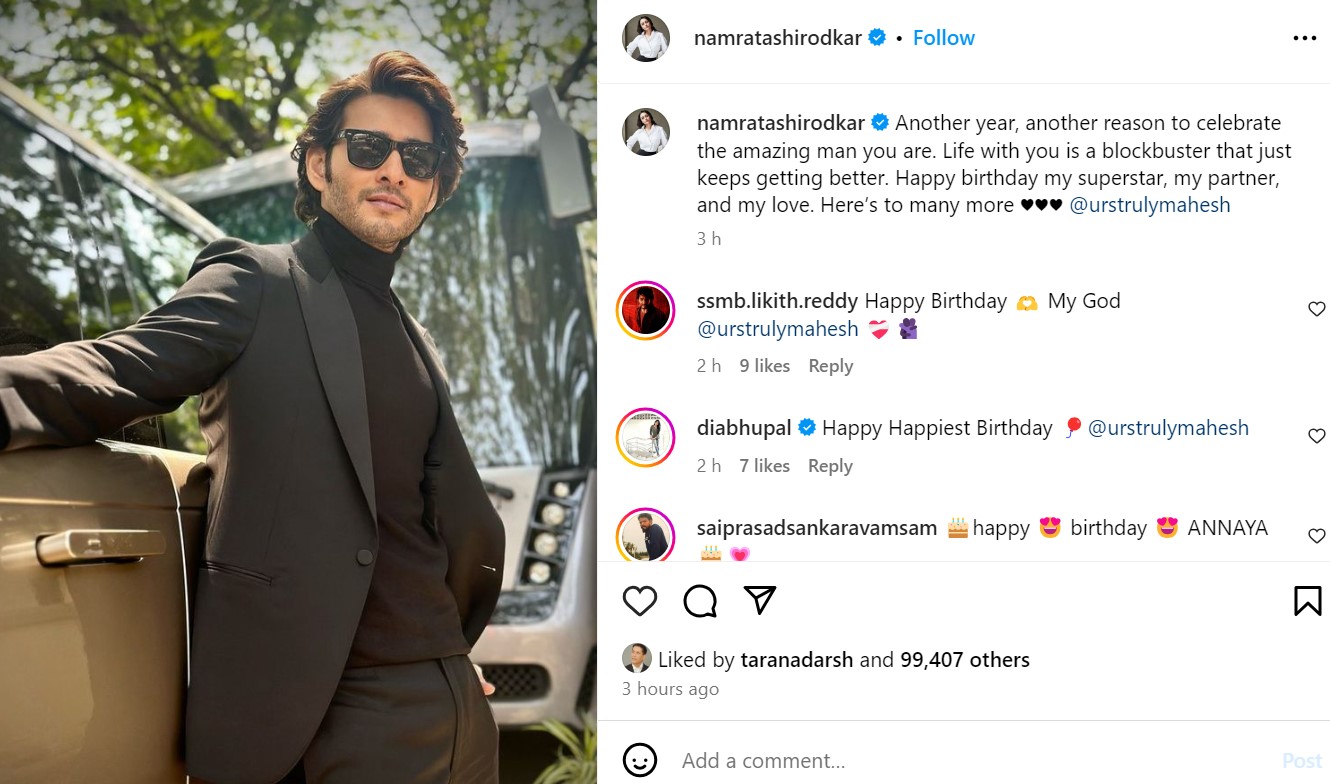Reply to ssmb.likith.reddy's comment
The height and width of the screenshot is (784, 1330).
[830, 366]
